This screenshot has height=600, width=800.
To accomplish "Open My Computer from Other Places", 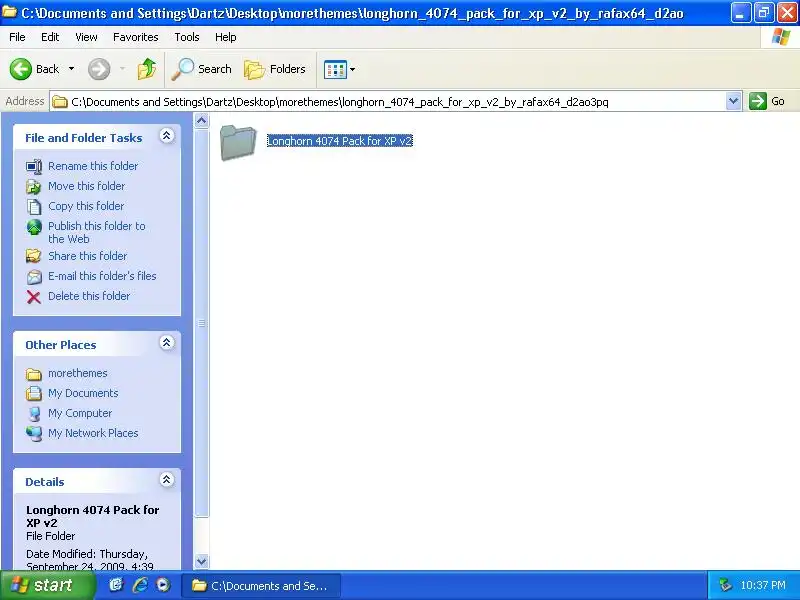I will point(80,413).
